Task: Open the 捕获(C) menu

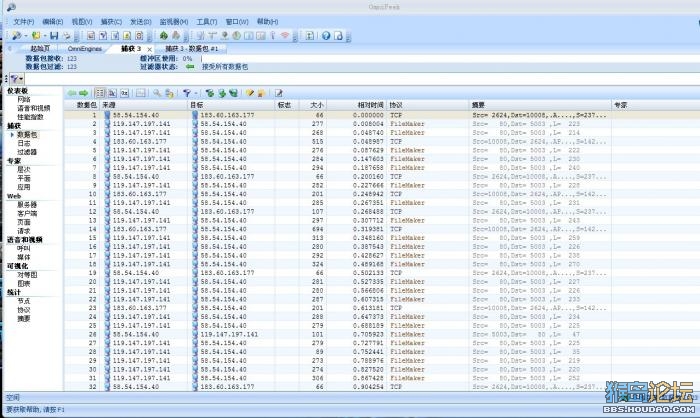Action: [x=111, y=21]
